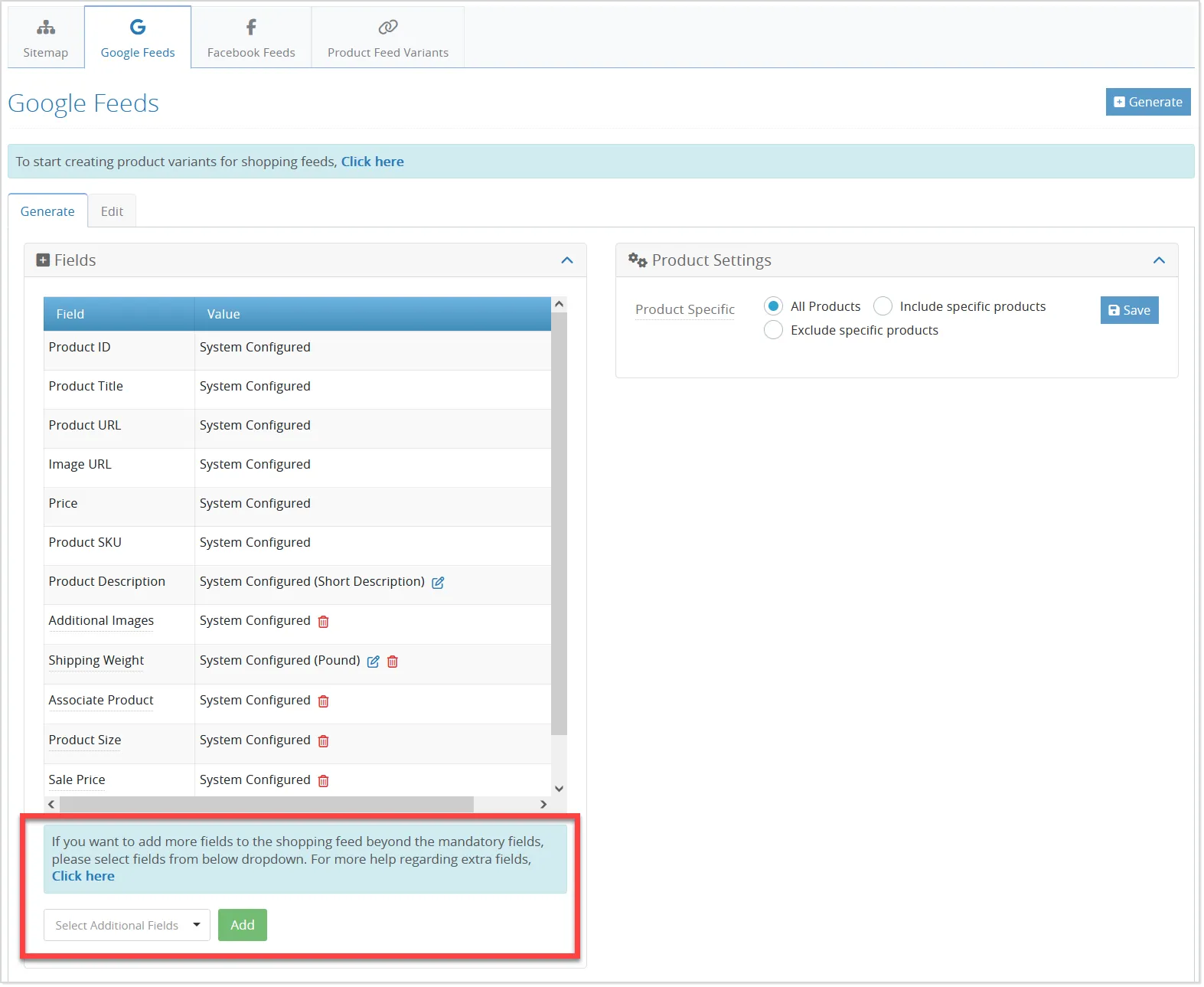Remove the Shipping Weight field

coord(393,662)
